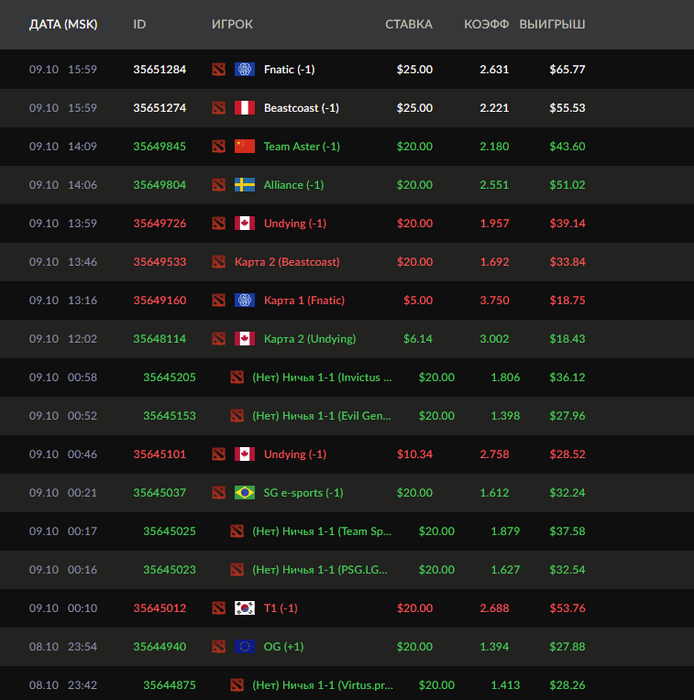Click the ВЫИГРЫШ column header

pyautogui.click(x=552, y=24)
